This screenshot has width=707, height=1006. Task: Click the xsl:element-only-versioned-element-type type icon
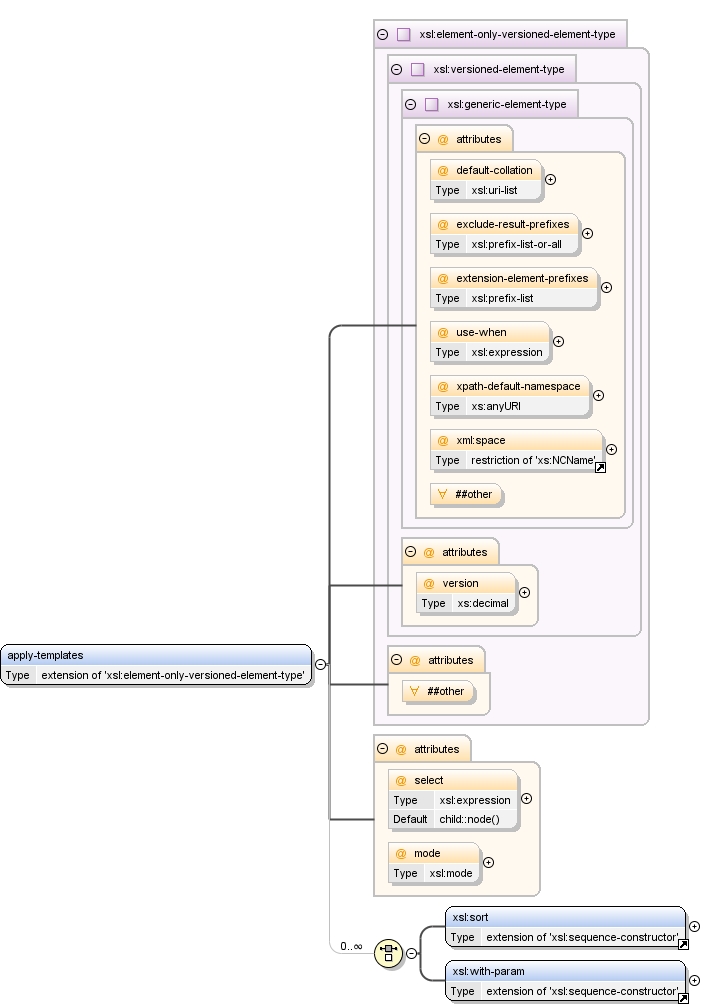click(404, 34)
